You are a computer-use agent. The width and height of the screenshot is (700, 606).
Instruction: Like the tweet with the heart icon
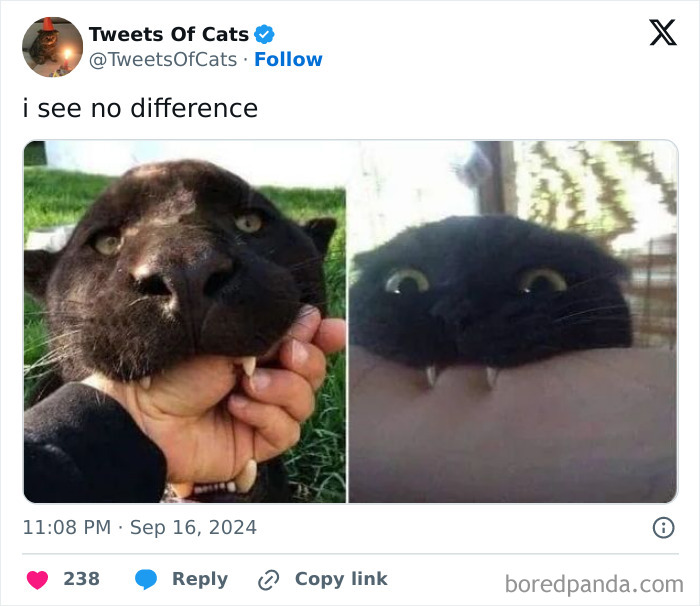click(37, 579)
